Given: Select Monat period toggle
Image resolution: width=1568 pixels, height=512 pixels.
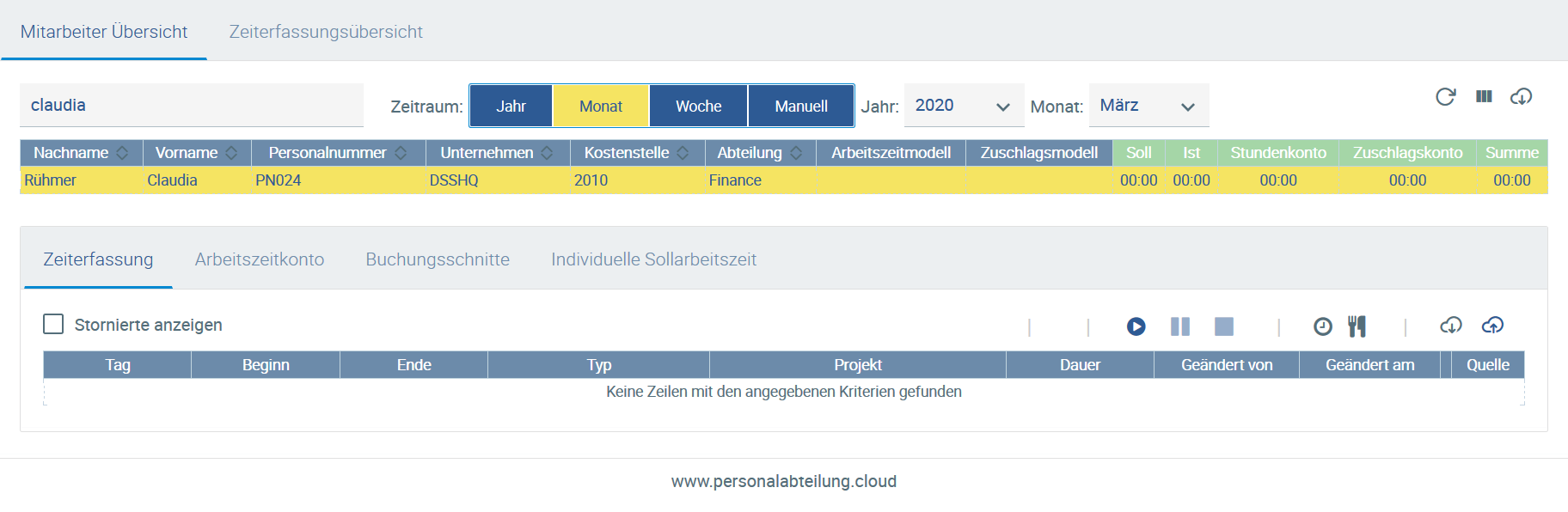Looking at the screenshot, I should (x=601, y=106).
